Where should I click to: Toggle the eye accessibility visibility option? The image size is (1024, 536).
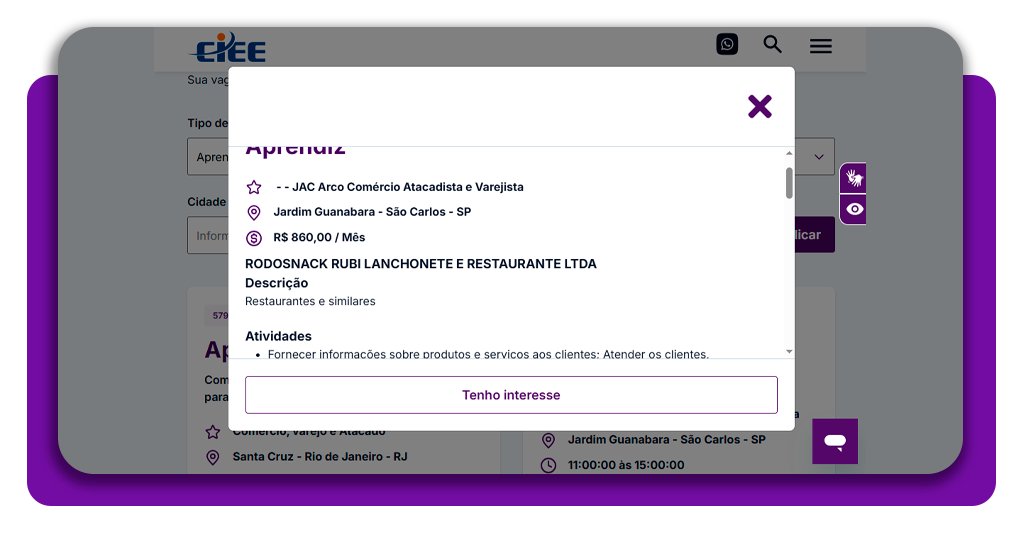pos(854,209)
